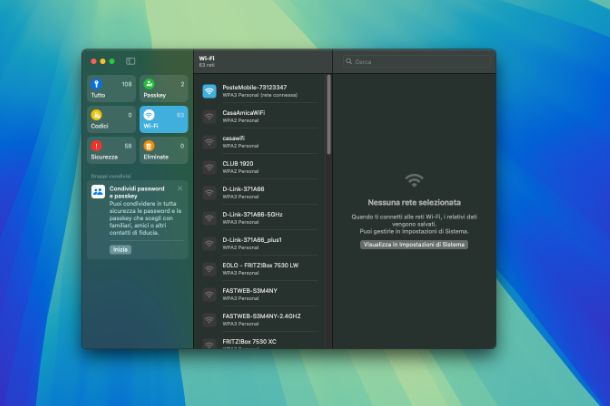Dismiss the Condividi password e passkey card
The width and height of the screenshot is (610, 406).
click(x=180, y=188)
